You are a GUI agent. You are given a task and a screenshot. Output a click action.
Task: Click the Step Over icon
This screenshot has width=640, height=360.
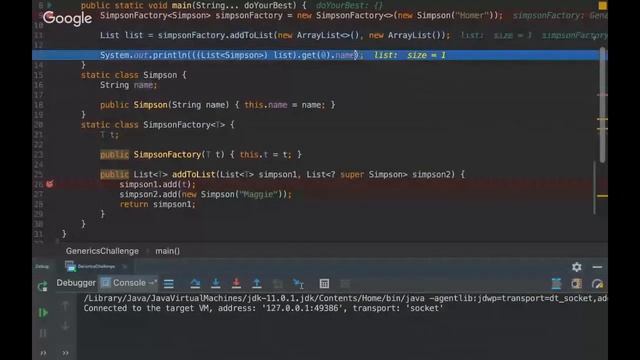pyautogui.click(x=195, y=283)
